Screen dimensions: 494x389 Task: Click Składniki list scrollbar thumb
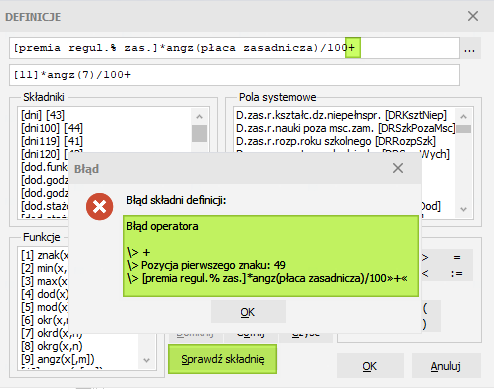199,133
